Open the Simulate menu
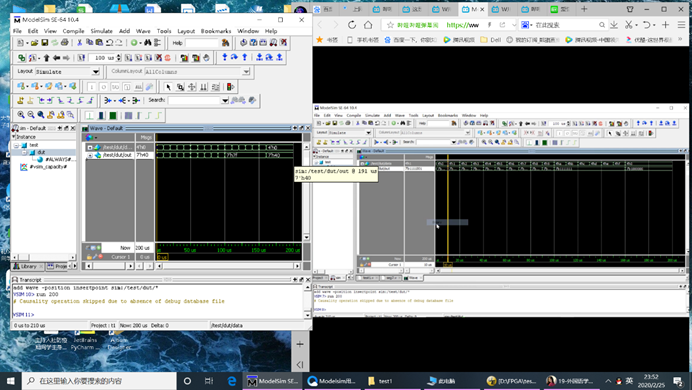 [x=101, y=31]
